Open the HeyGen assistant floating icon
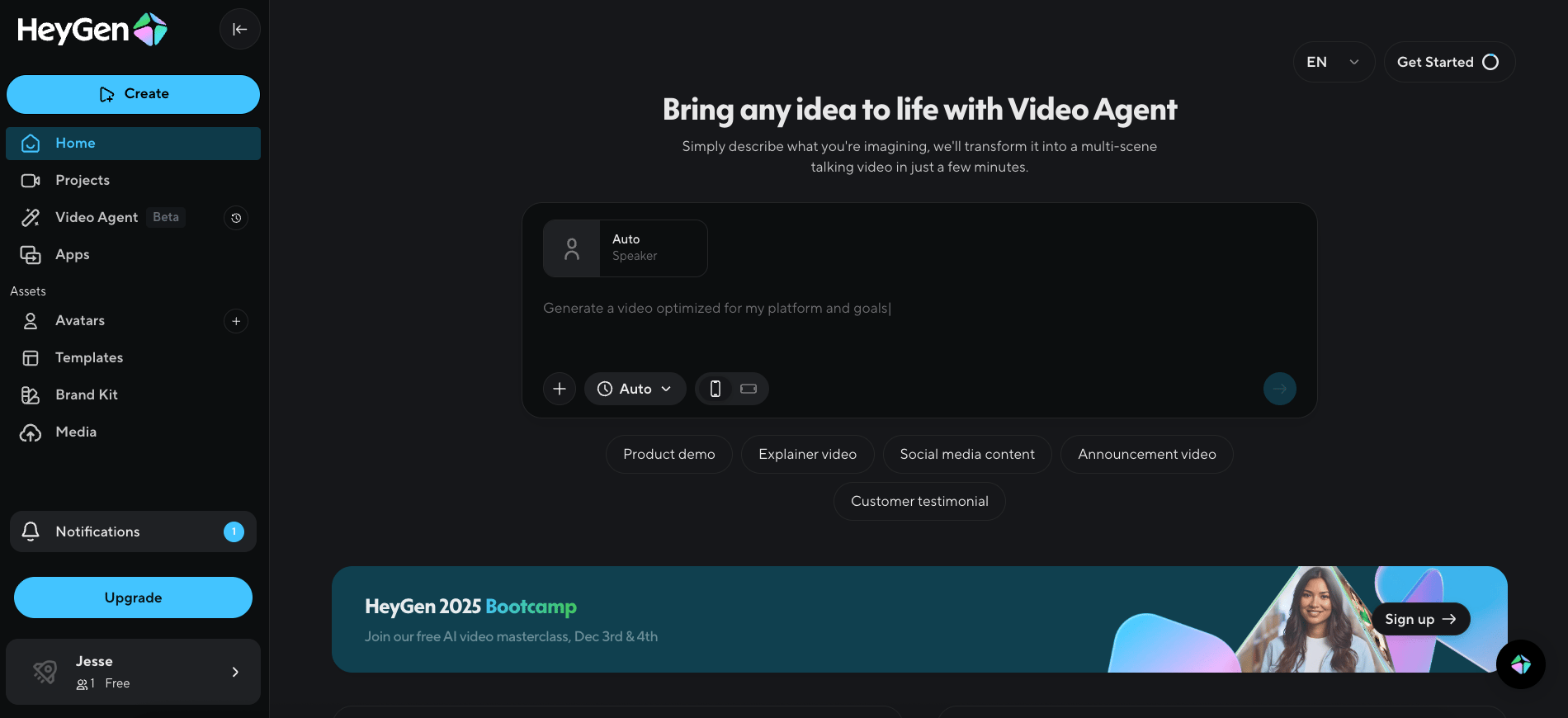Screen dimensions: 1568x718 1521,664
